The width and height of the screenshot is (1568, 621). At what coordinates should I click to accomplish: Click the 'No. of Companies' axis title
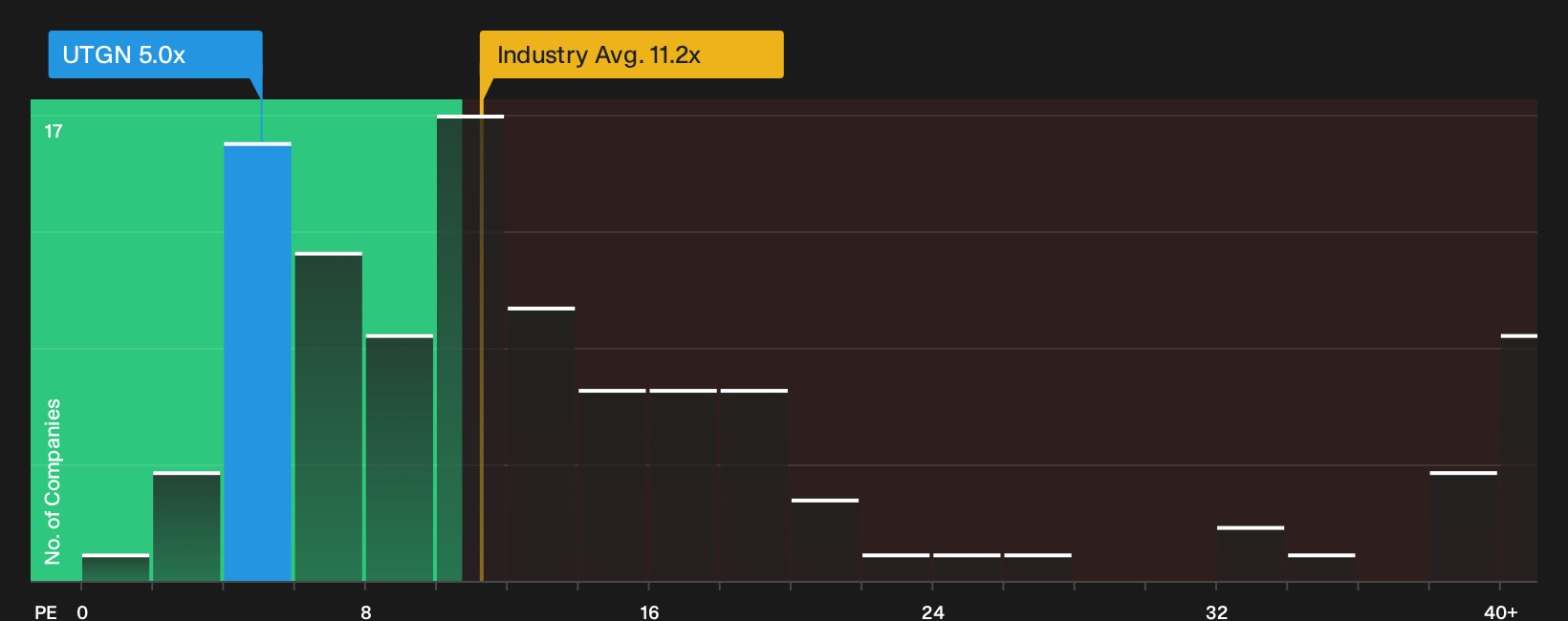pyautogui.click(x=53, y=481)
